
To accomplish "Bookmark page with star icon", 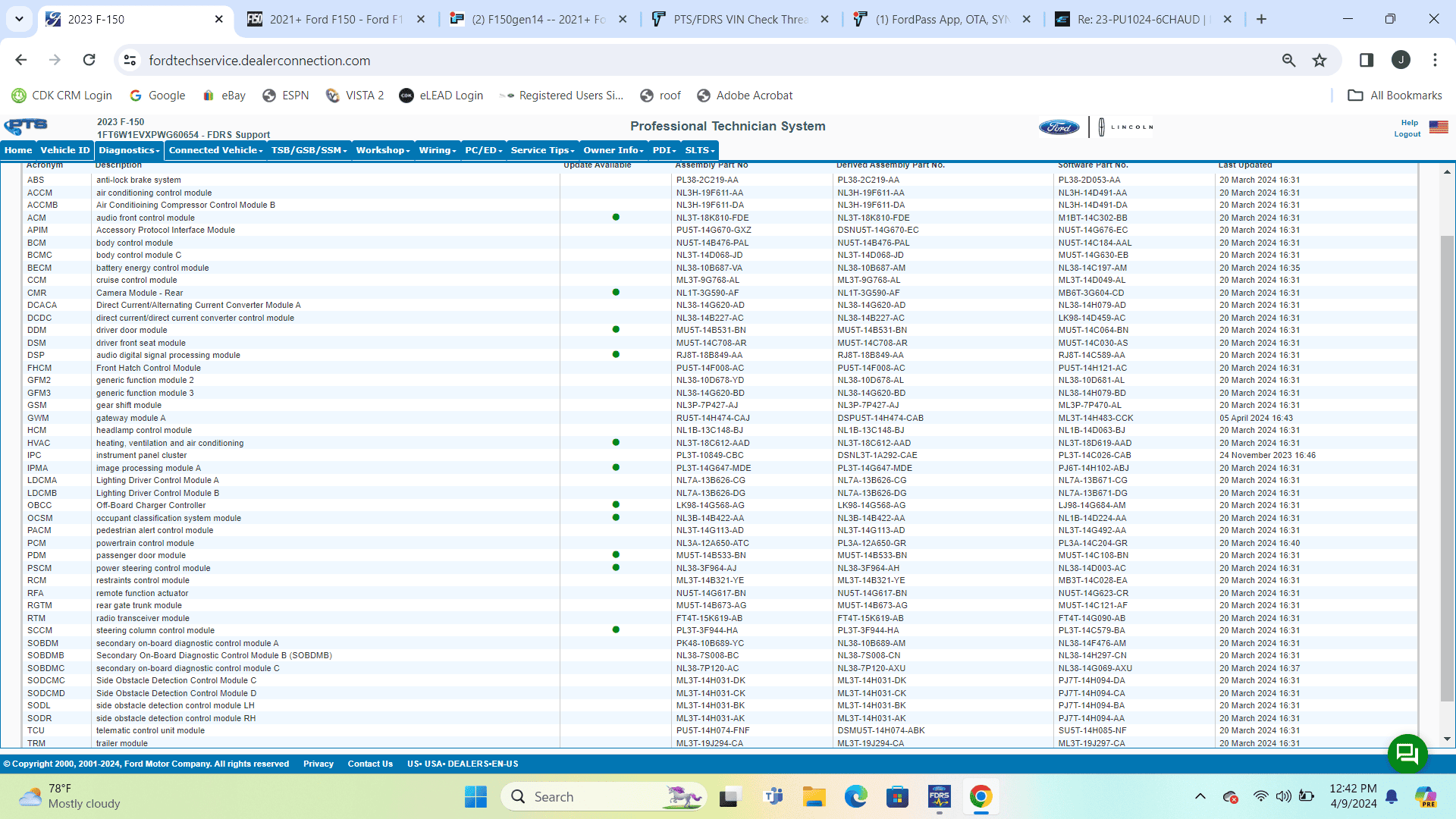I will (x=1319, y=61).
